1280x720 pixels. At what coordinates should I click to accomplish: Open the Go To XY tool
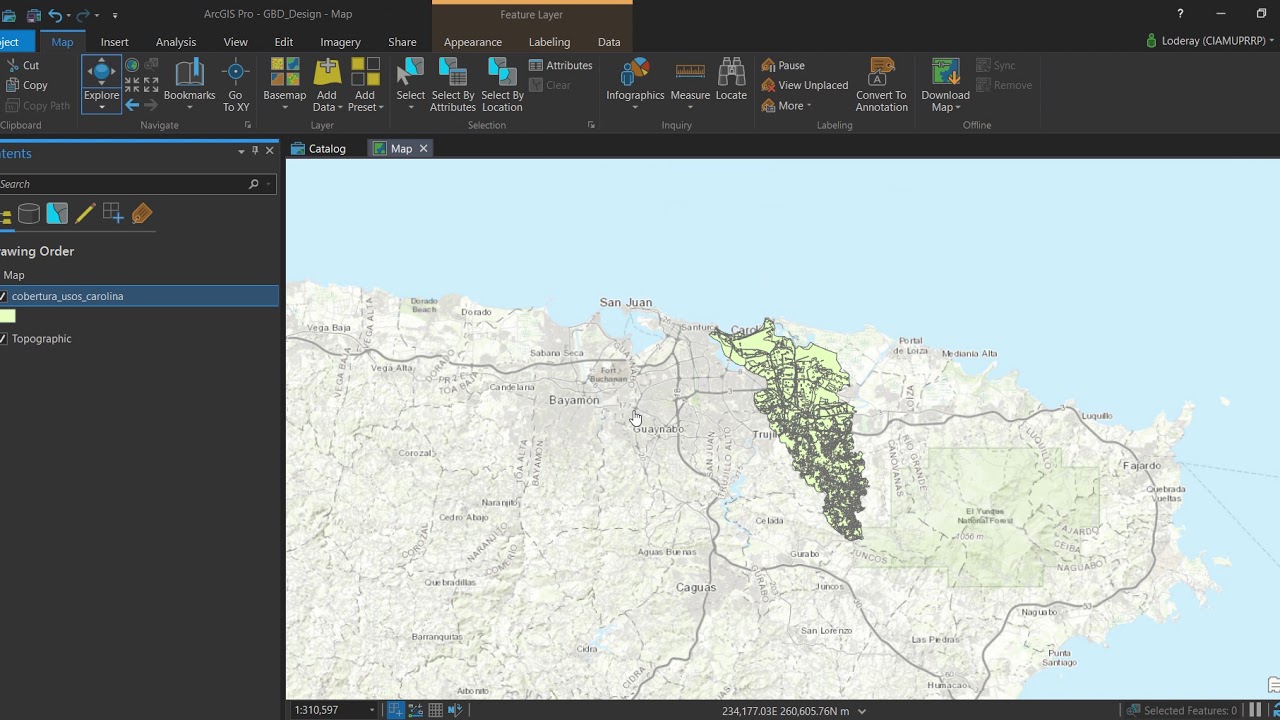click(x=236, y=84)
